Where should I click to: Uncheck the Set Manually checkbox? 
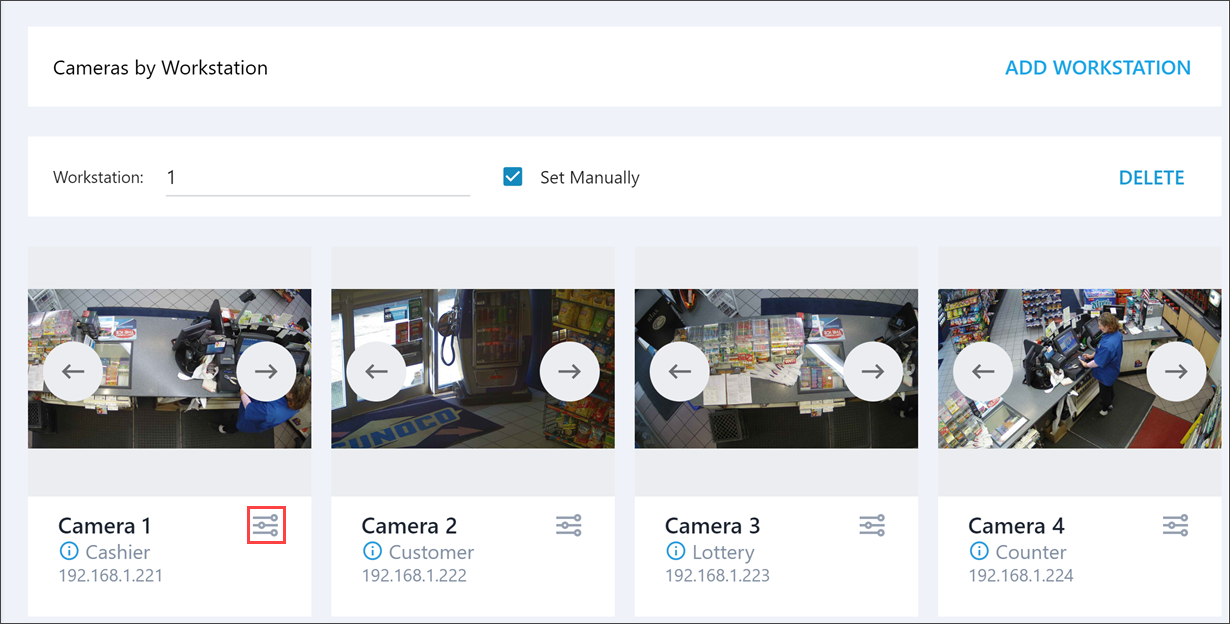coord(513,177)
